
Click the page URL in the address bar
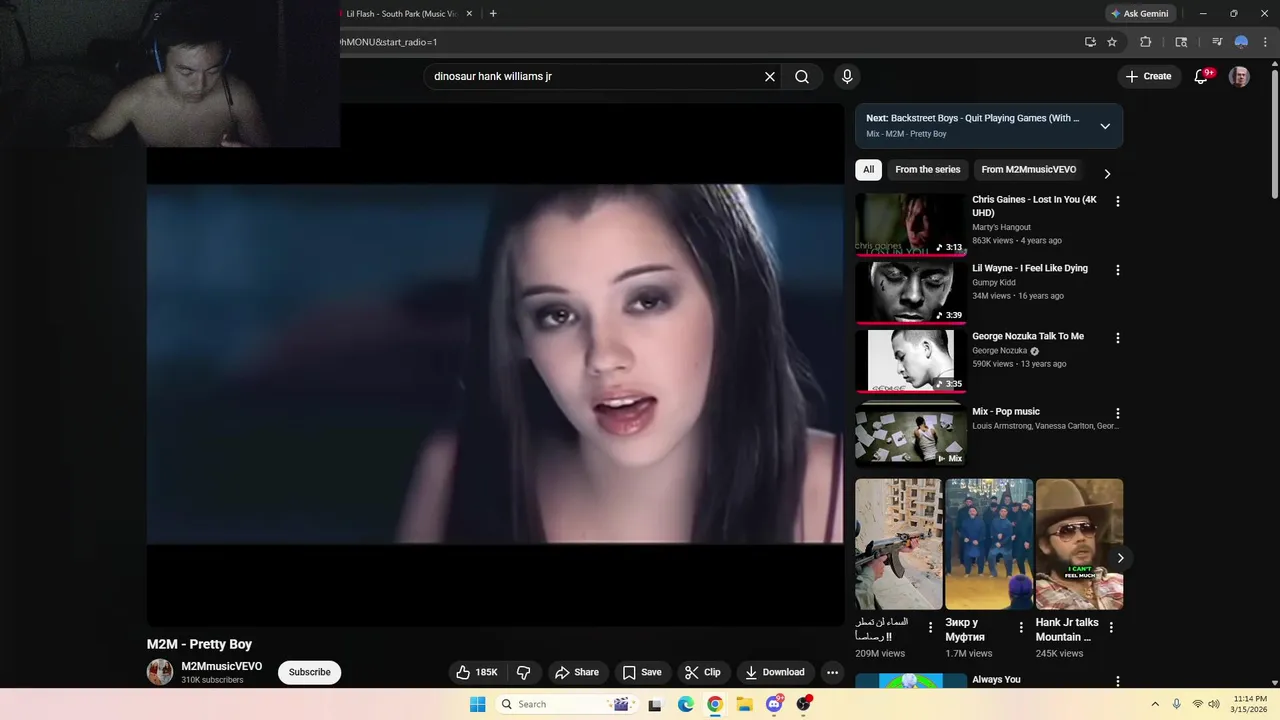pyautogui.click(x=388, y=42)
